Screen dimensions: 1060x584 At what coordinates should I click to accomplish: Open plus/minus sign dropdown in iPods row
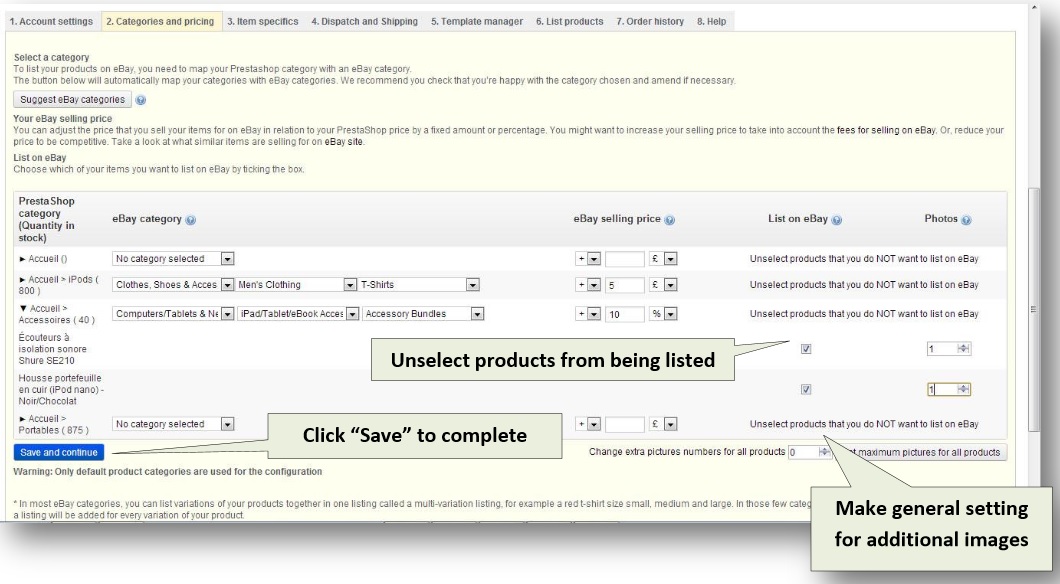(587, 285)
